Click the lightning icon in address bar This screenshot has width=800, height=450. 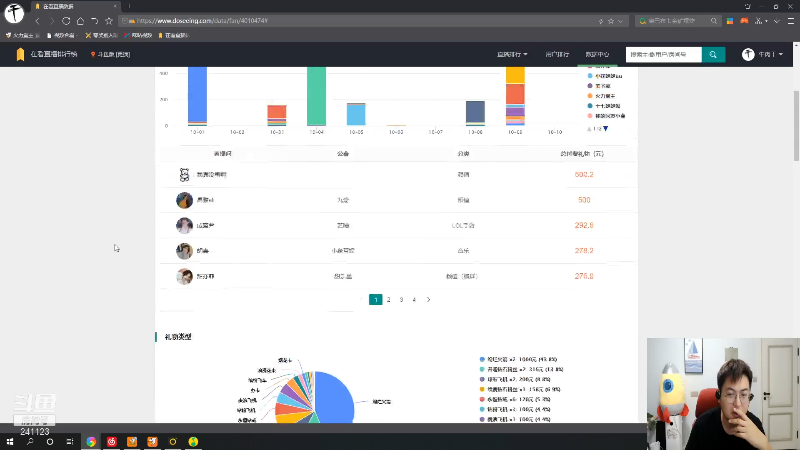point(601,21)
